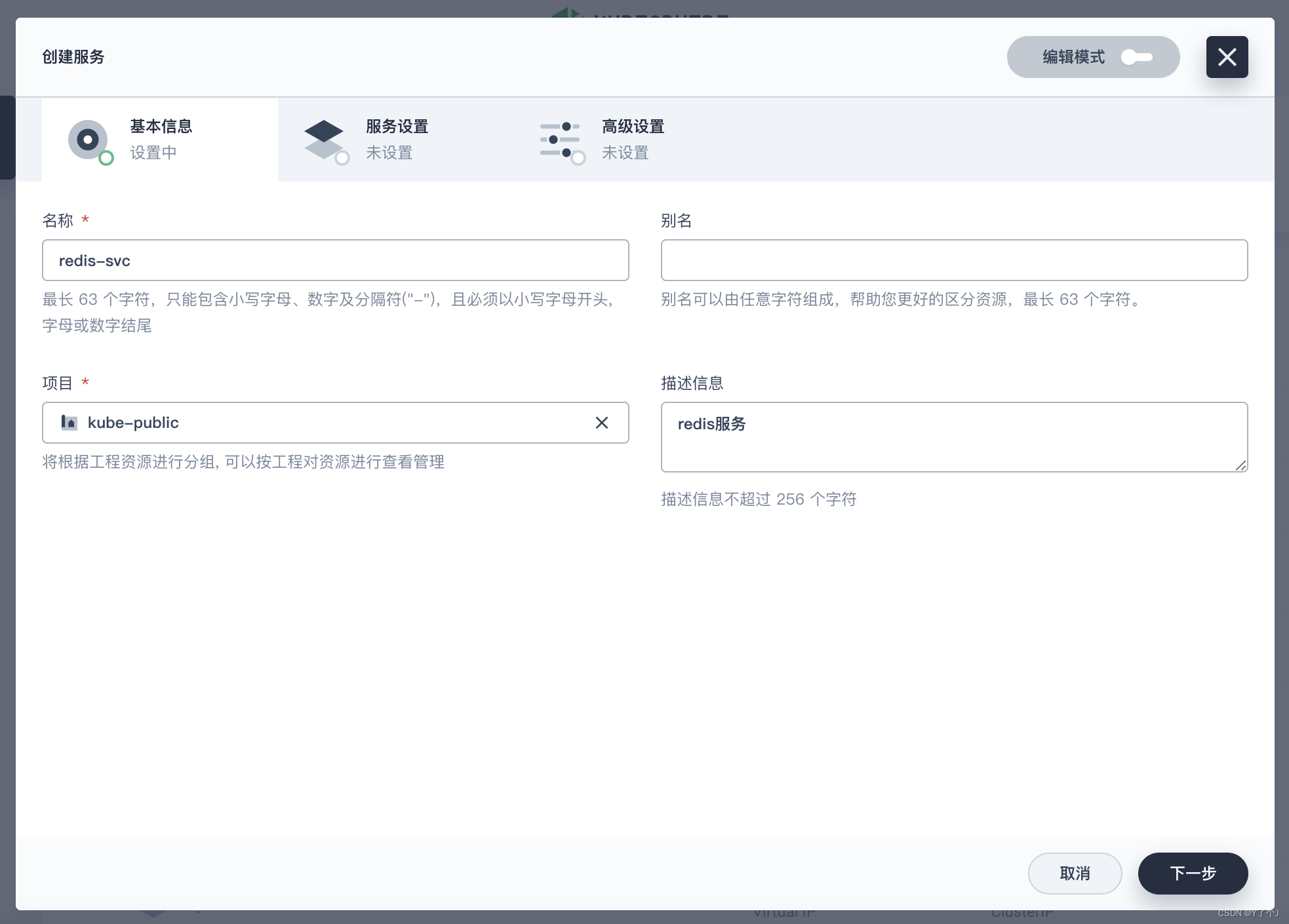Screen dimensions: 1289x924
Task: Click the 基本信息 disc icon
Action: [x=89, y=140]
